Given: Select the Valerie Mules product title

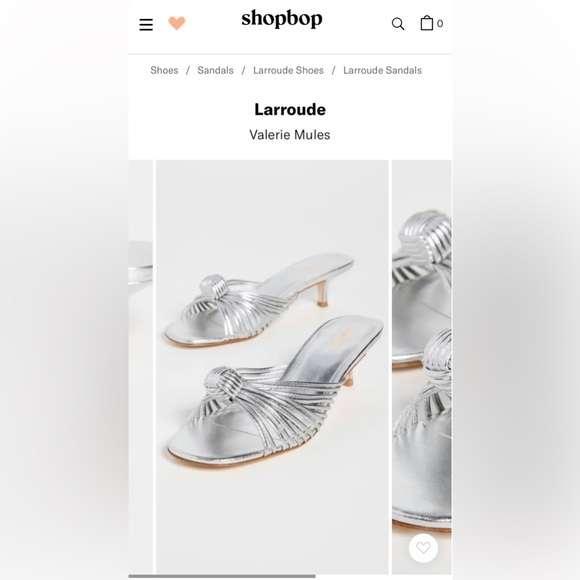Looking at the screenshot, I should (290, 135).
